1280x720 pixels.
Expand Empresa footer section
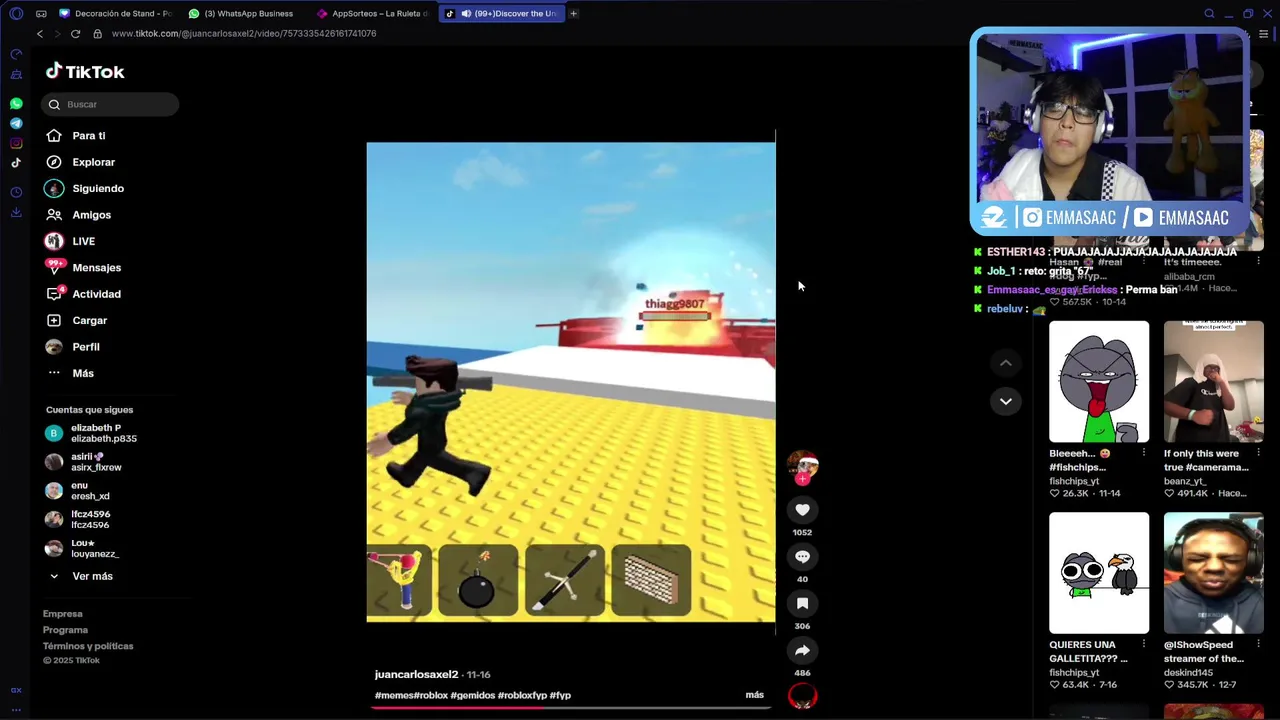(62, 614)
